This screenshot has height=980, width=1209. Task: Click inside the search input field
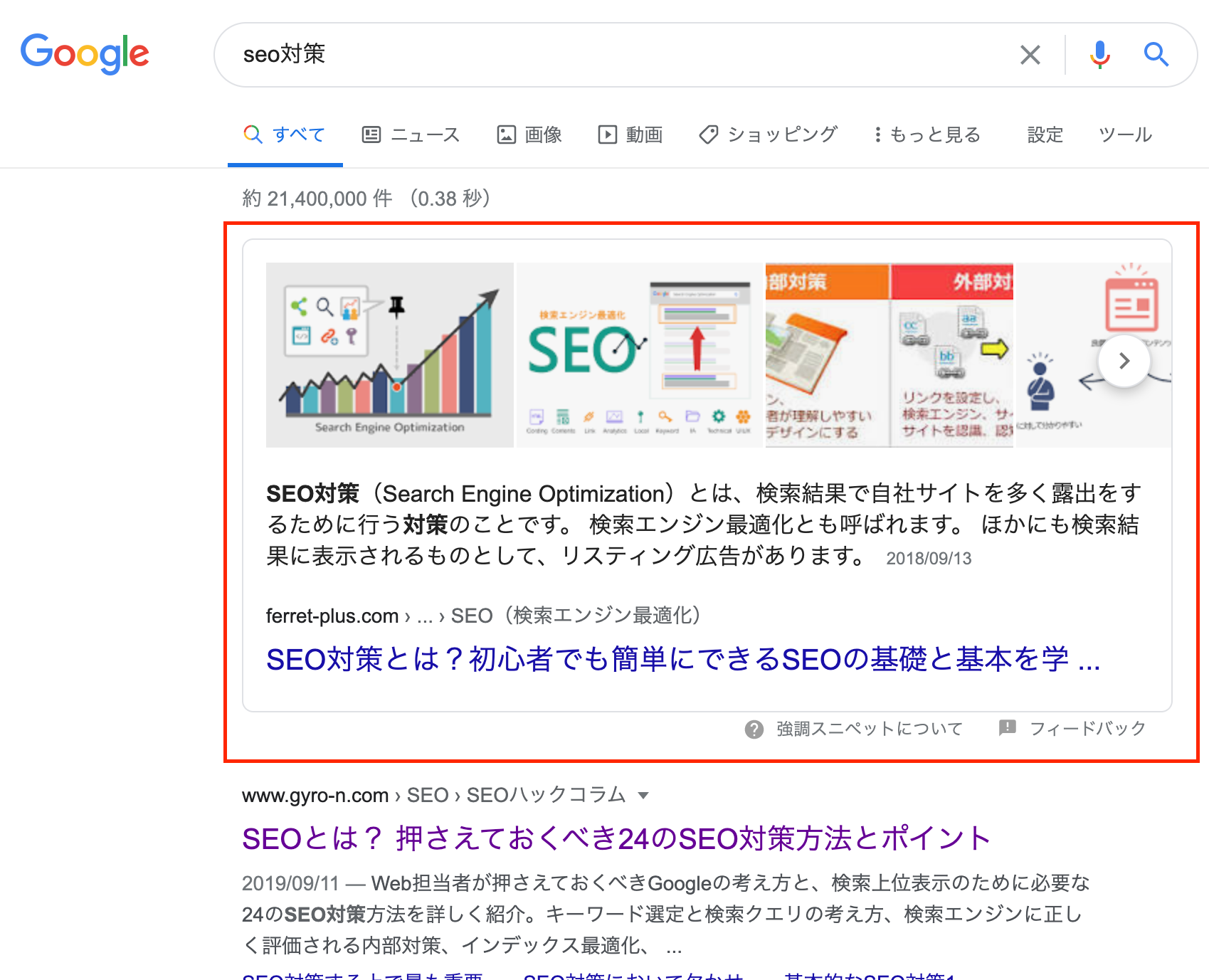[569, 54]
